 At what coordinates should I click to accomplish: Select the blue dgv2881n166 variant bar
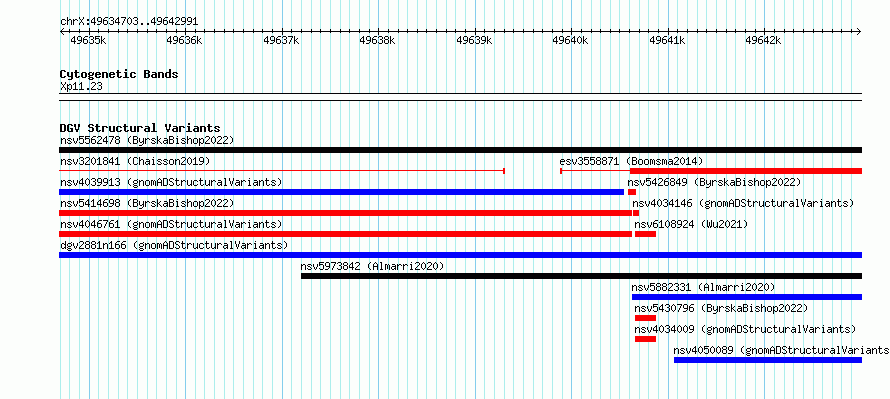(x=460, y=255)
